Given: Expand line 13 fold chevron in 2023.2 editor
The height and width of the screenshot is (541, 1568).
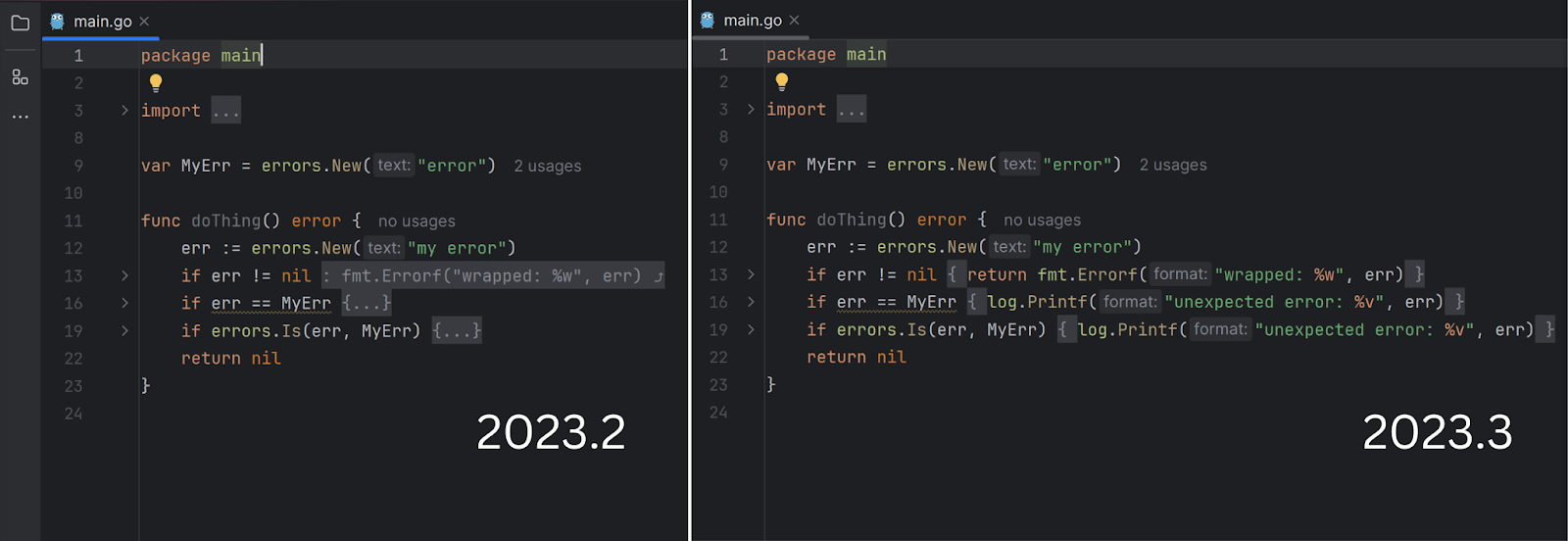Looking at the screenshot, I should 124,276.
